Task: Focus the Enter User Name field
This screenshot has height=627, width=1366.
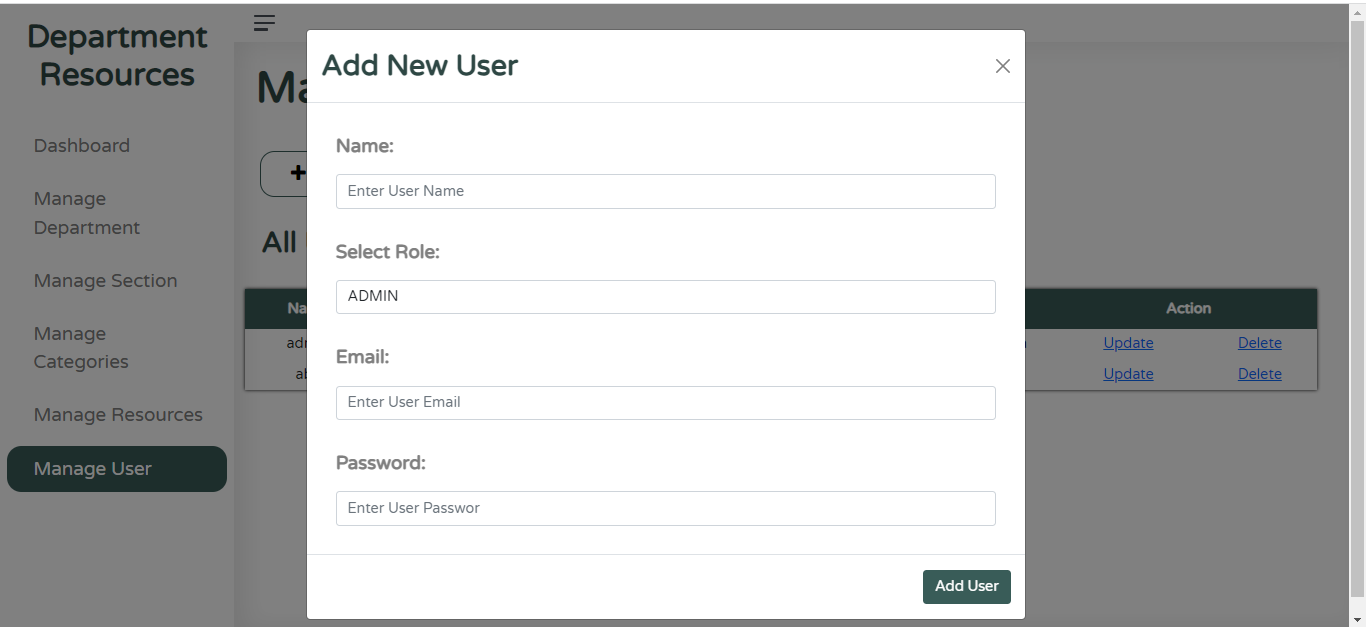Action: point(665,191)
